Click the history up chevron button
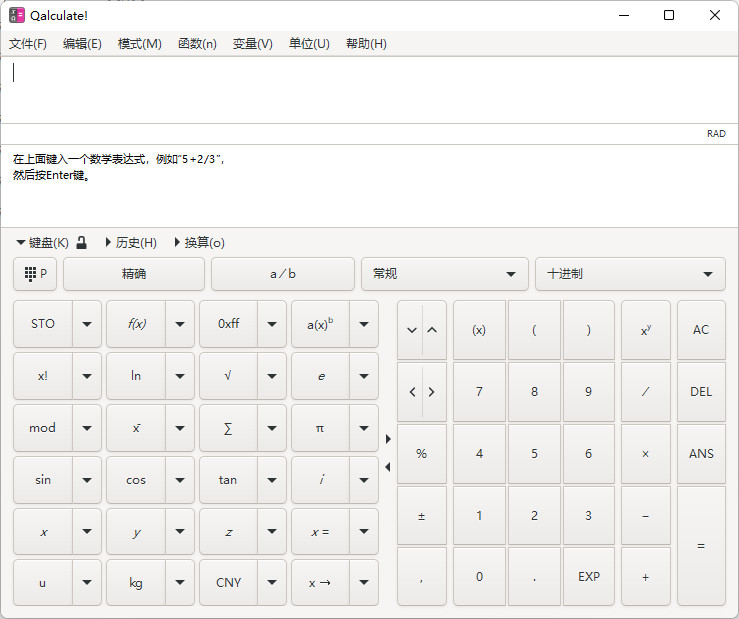 coord(433,330)
